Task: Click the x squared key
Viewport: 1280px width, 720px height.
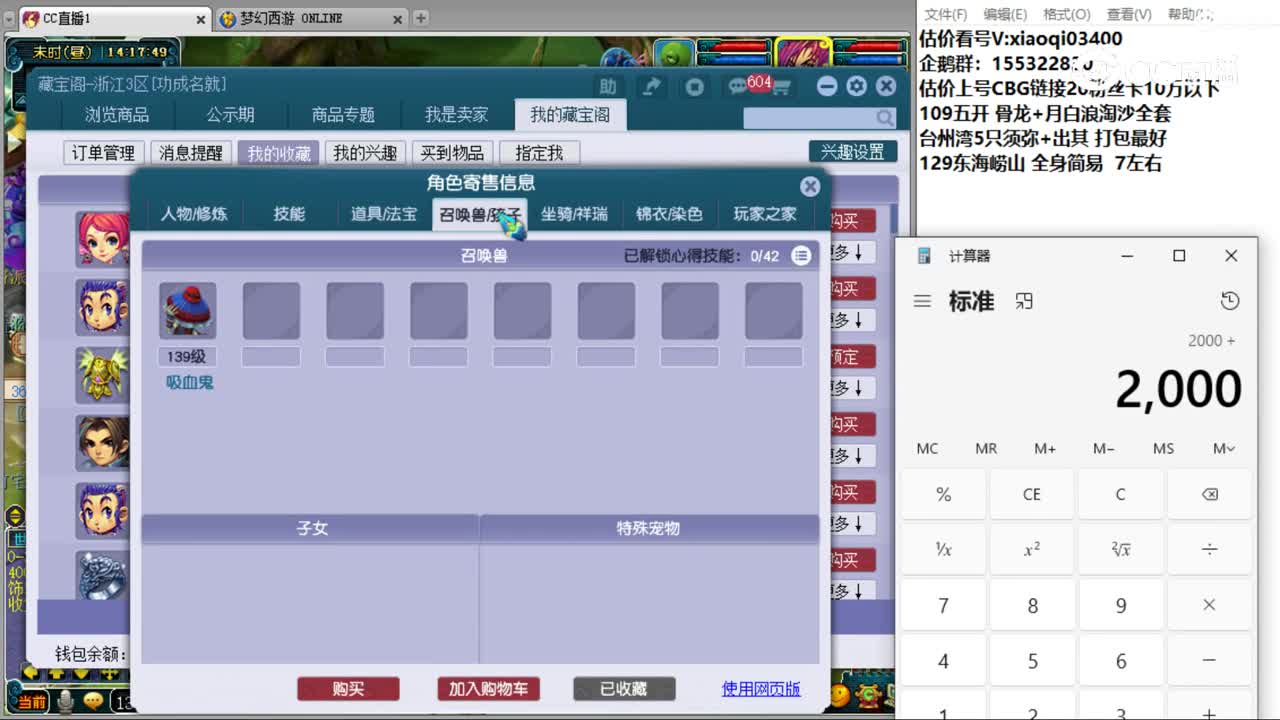Action: pos(1032,549)
